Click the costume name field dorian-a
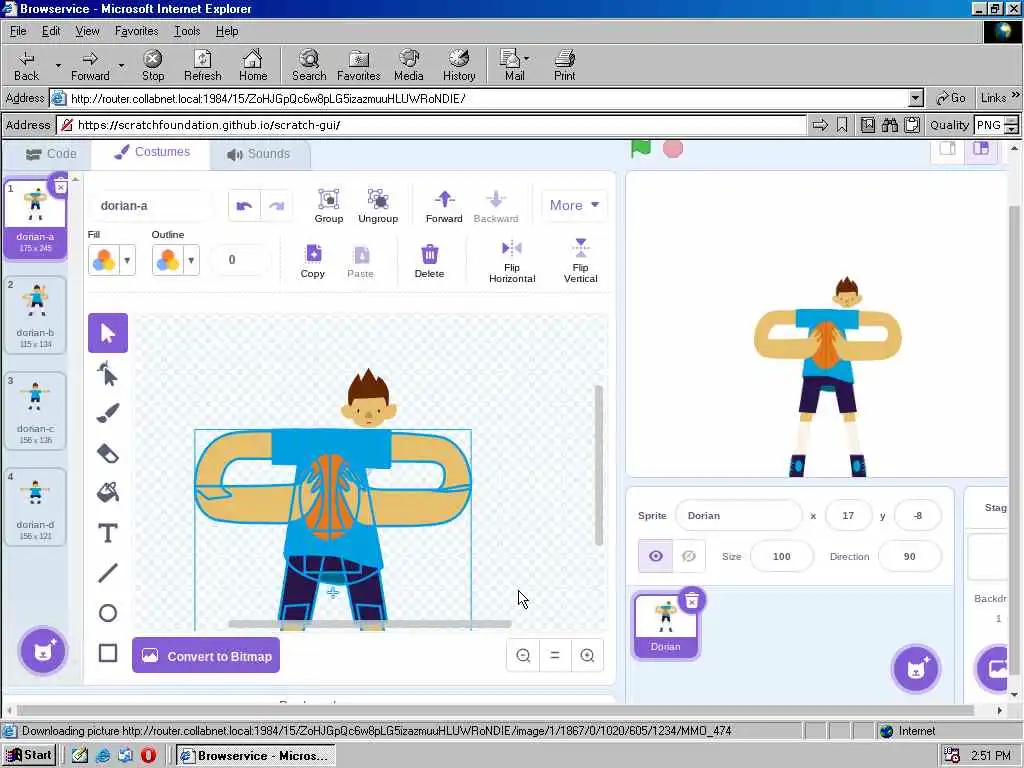1024x768 pixels. 152,206
